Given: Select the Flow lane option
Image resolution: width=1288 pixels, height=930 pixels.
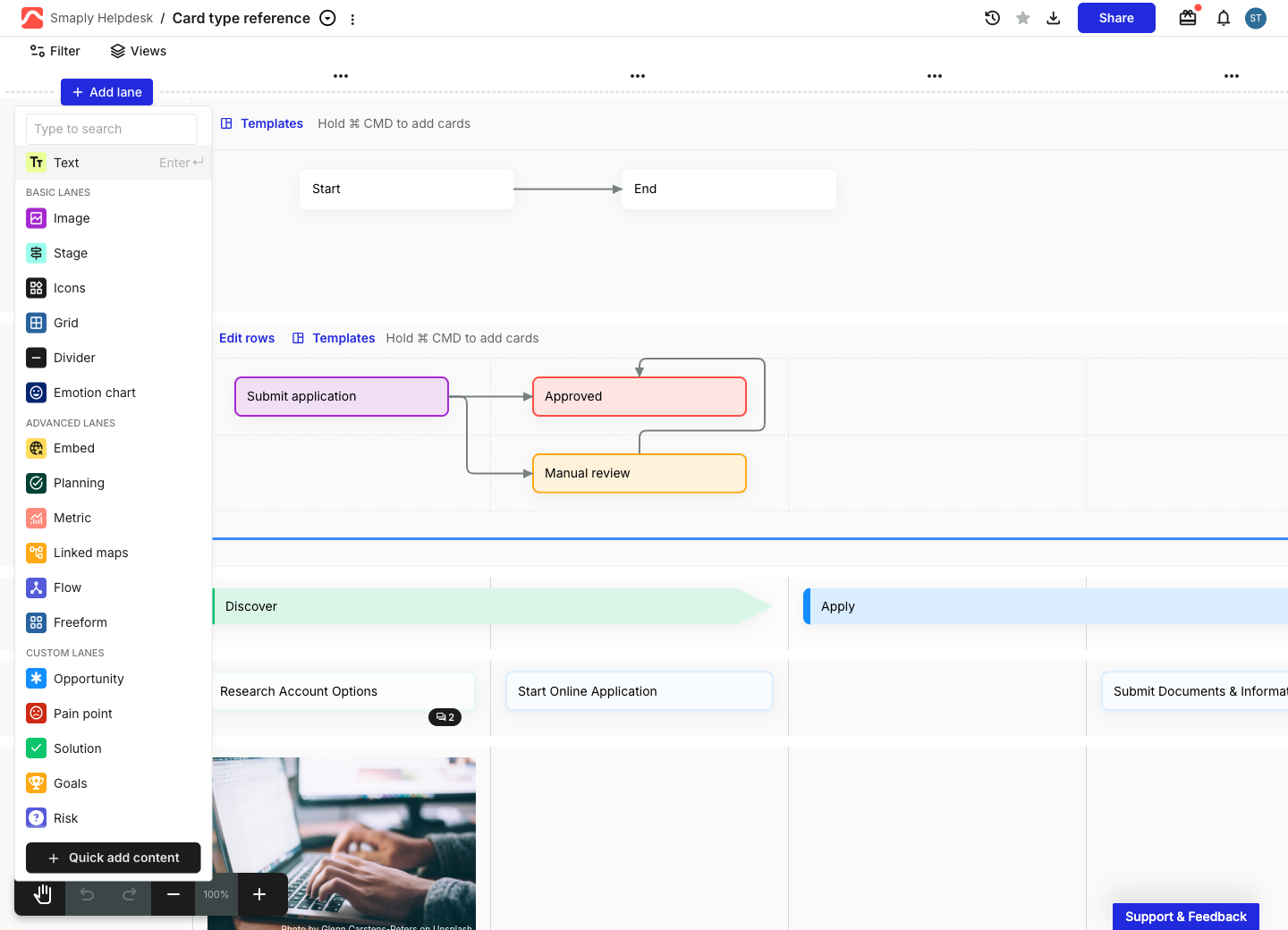Looking at the screenshot, I should coord(114,588).
